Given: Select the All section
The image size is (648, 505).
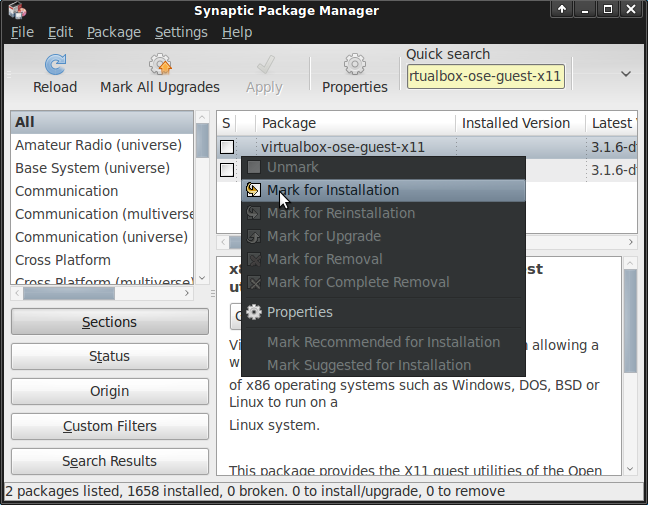Looking at the screenshot, I should tap(102, 122).
